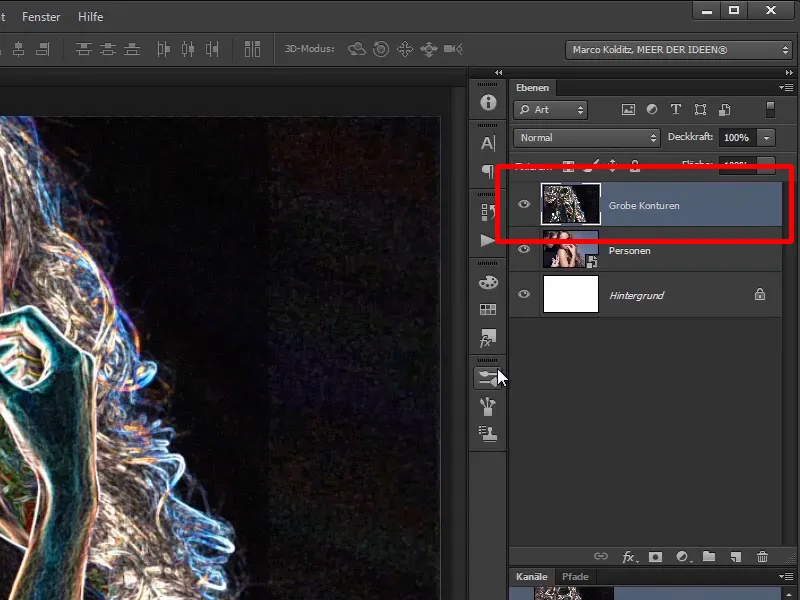
Task: Open the Deckkraft slider dropdown arrow
Action: [766, 138]
